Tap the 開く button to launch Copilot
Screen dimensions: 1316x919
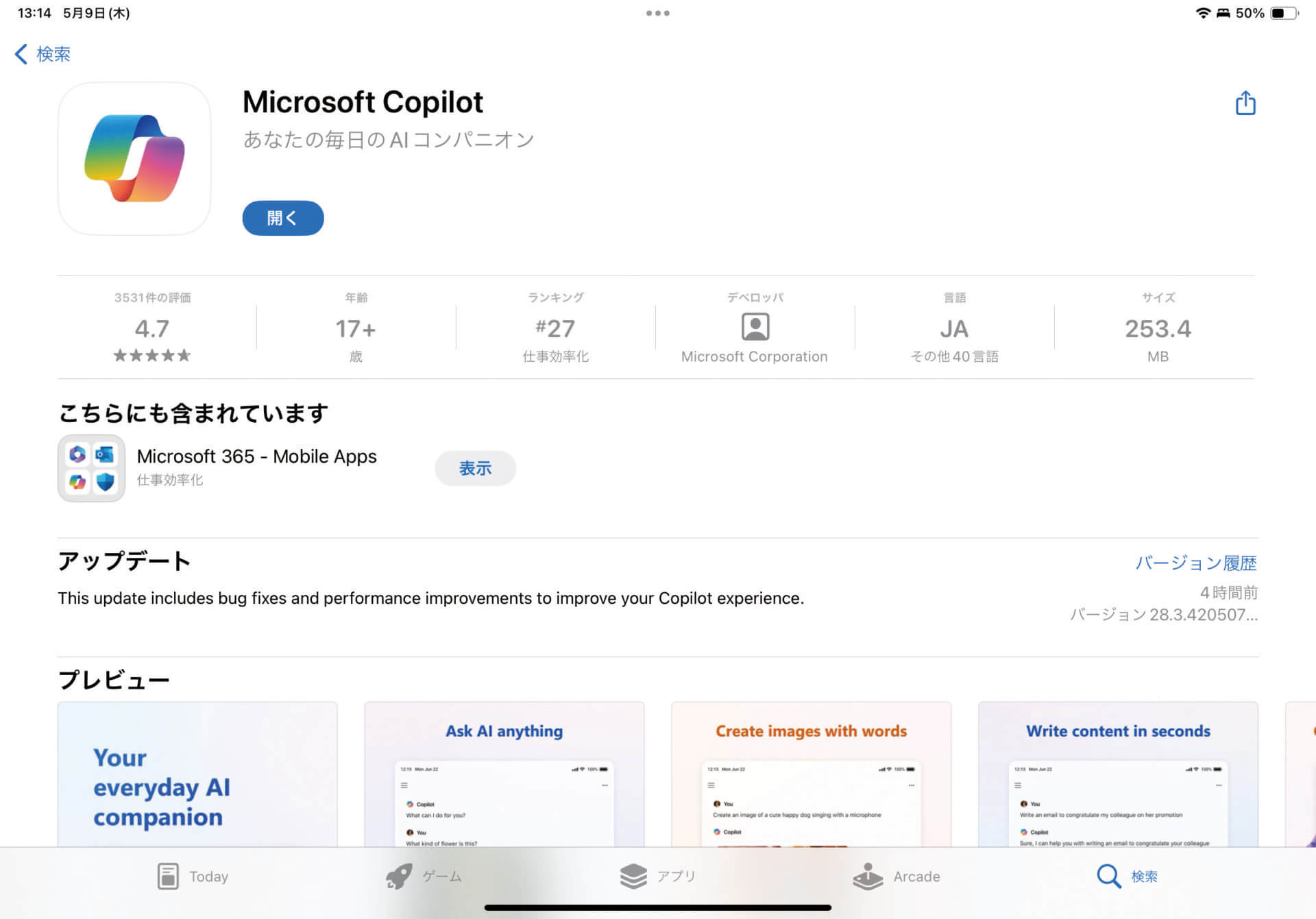[x=282, y=218]
